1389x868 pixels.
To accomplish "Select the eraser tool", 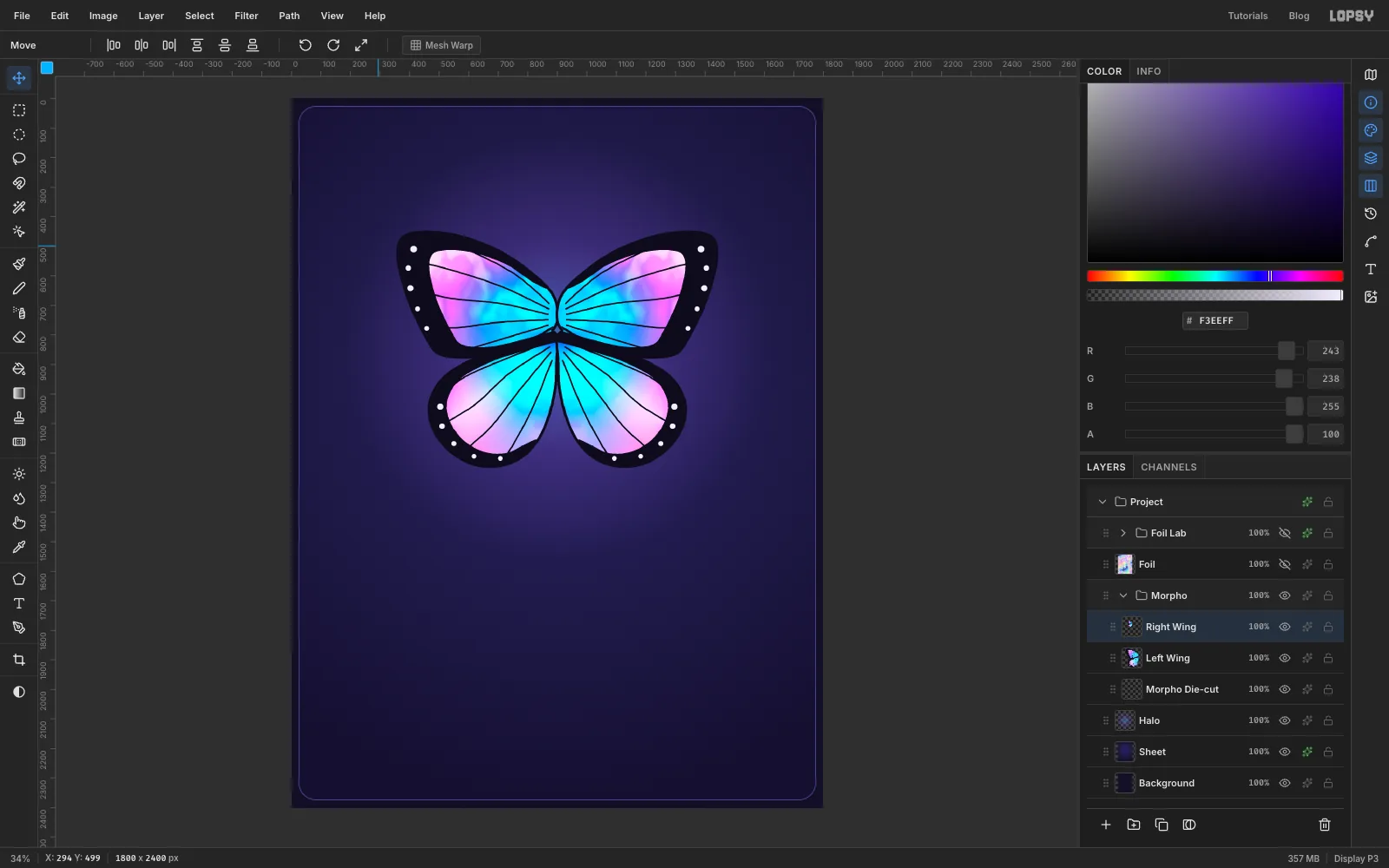I will (19, 337).
